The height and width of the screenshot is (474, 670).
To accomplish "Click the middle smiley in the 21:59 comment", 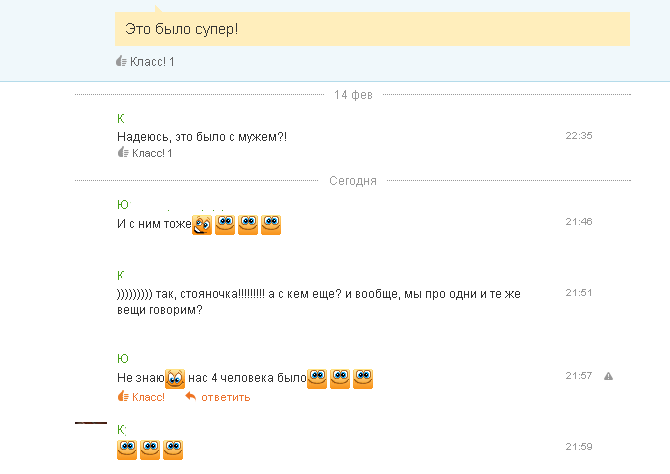I will (150, 450).
